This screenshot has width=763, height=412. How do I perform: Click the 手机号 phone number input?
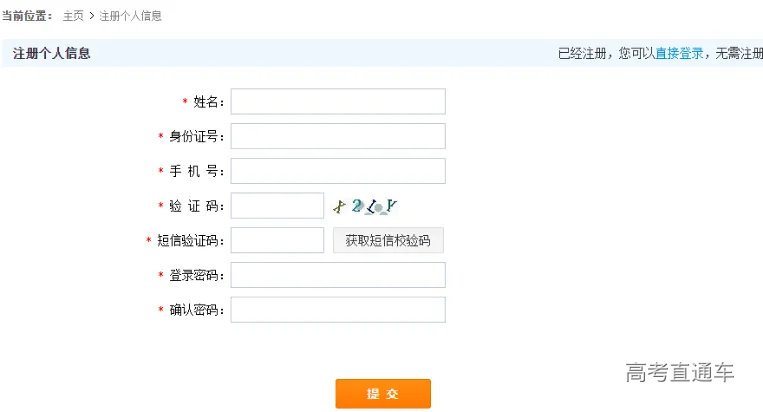(338, 171)
